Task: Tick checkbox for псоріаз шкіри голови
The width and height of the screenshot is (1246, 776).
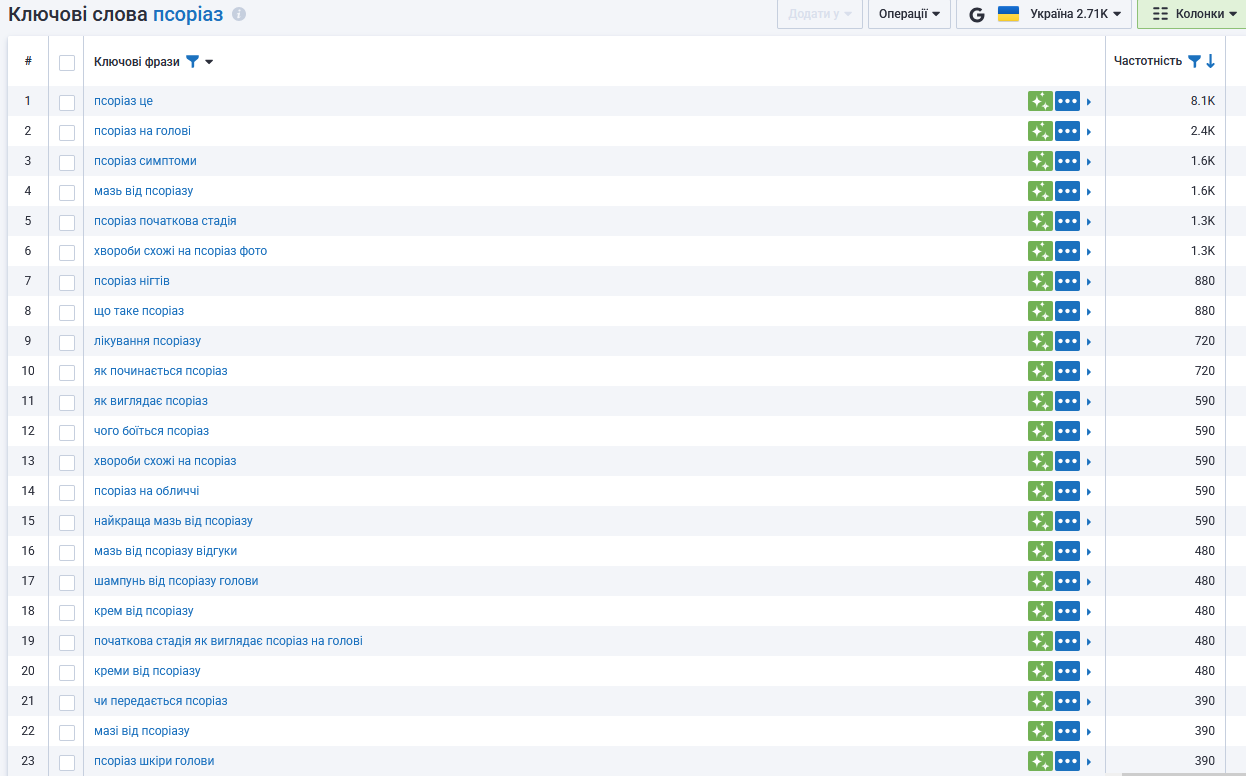Action: pos(67,762)
